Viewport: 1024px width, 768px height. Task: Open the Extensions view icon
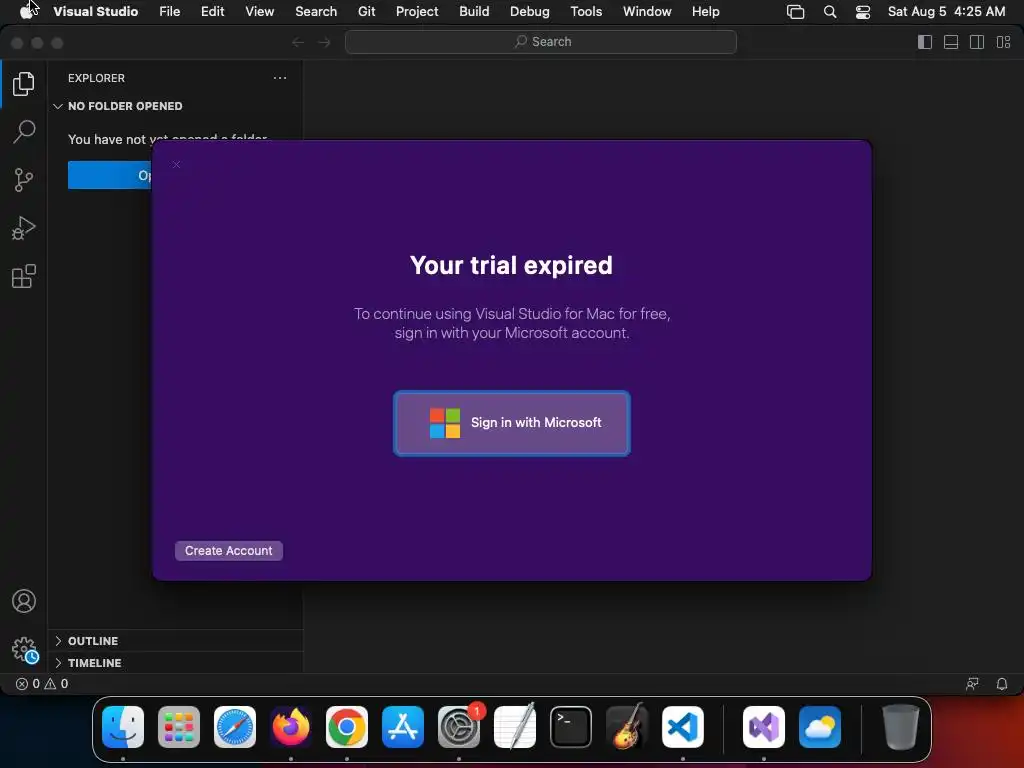point(24,276)
